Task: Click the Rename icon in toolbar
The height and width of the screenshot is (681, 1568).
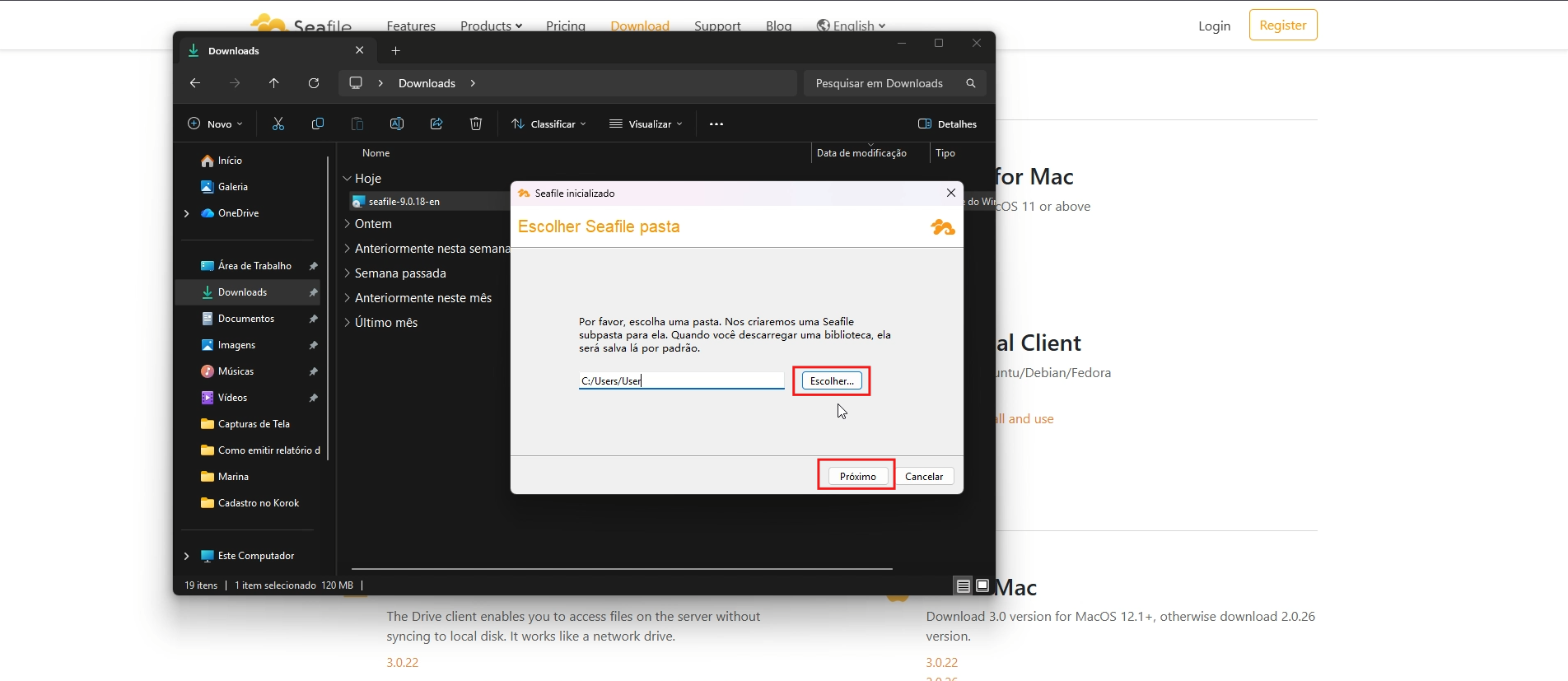Action: (397, 124)
